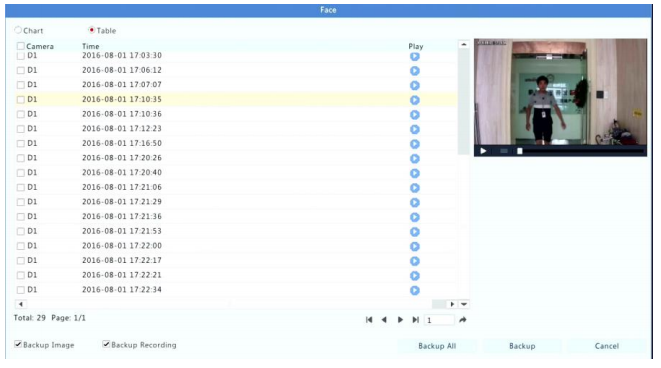Go to the next page of results
Viewport: 661px width, 368px height.
(400, 320)
